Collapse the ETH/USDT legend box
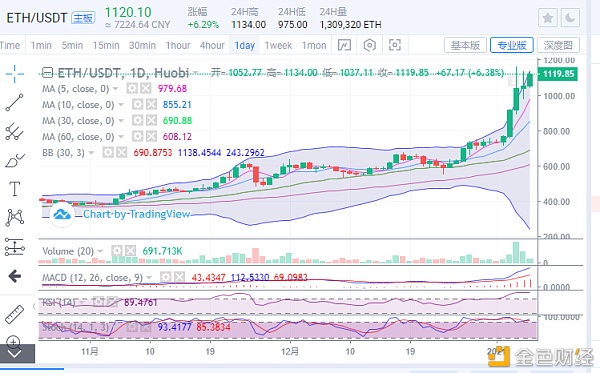600x373 pixels. (x=47, y=72)
